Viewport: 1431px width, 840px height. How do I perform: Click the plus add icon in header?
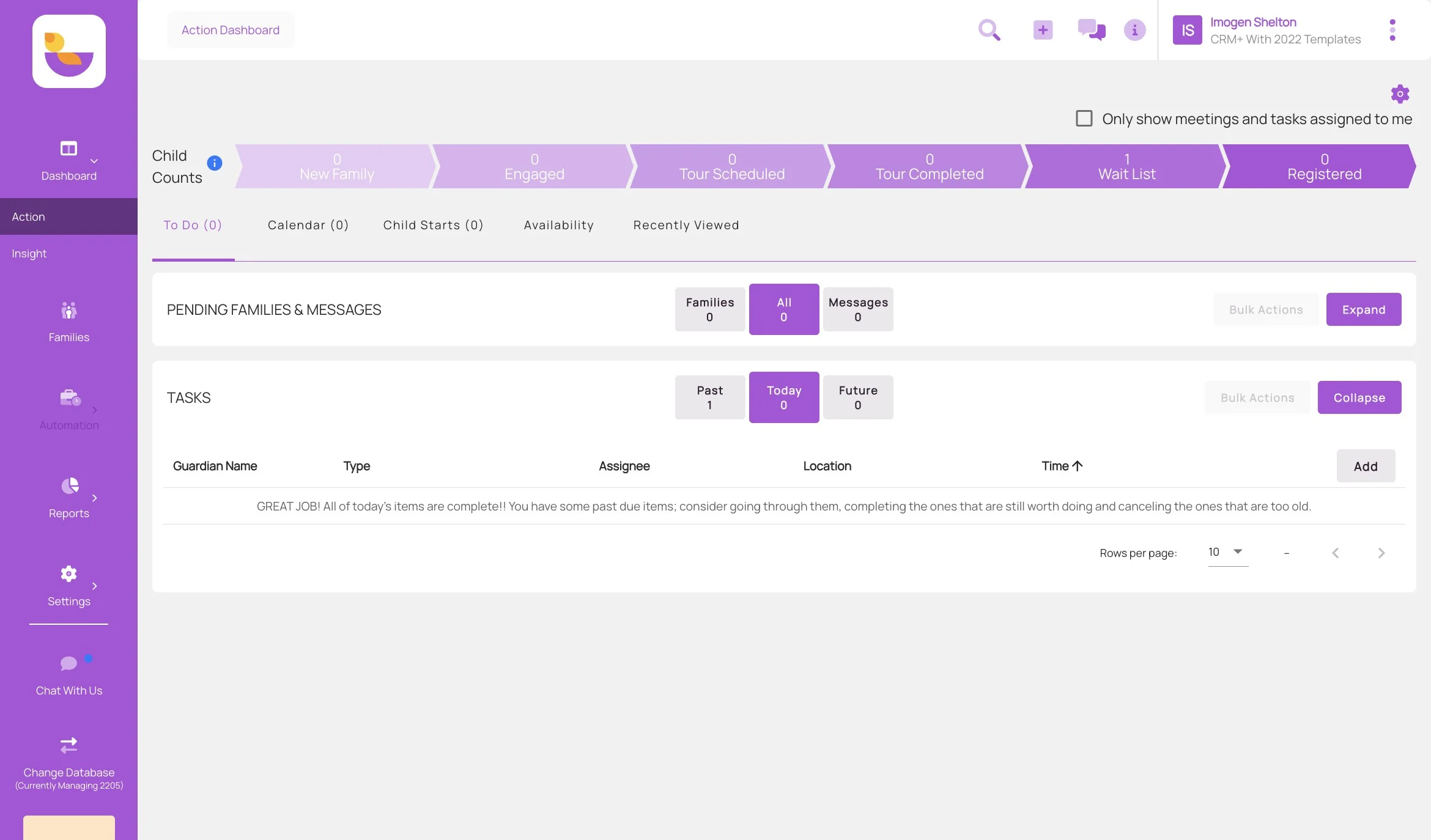[x=1043, y=30]
